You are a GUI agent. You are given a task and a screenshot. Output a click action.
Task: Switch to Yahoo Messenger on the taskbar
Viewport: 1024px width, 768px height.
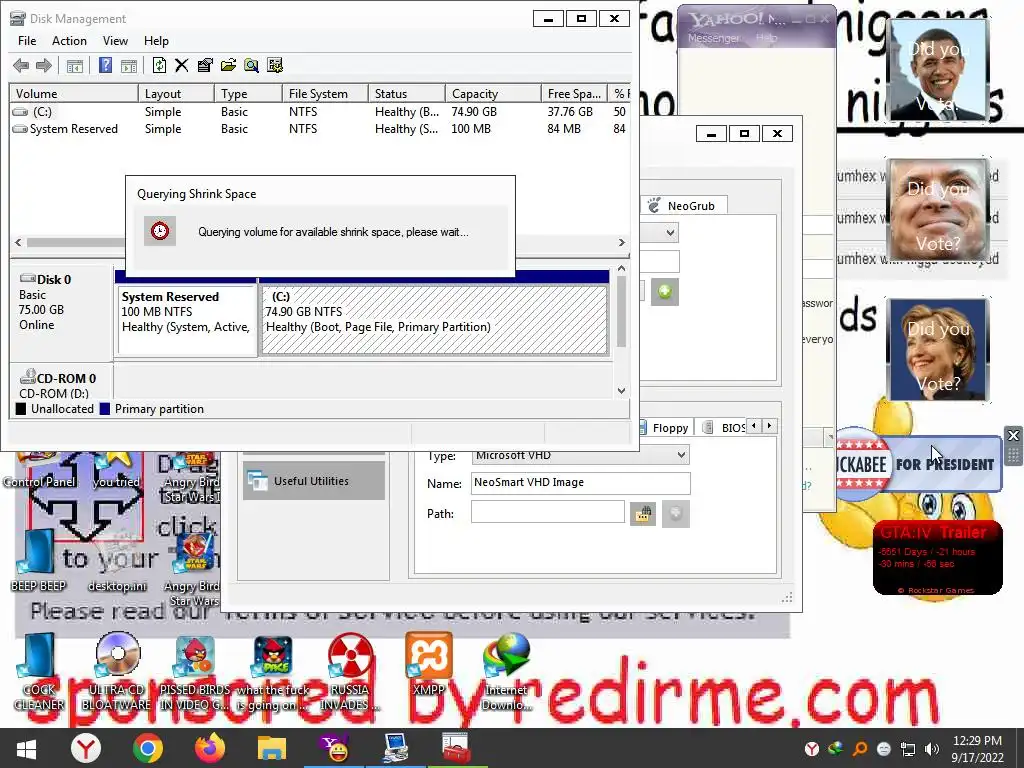pos(334,748)
